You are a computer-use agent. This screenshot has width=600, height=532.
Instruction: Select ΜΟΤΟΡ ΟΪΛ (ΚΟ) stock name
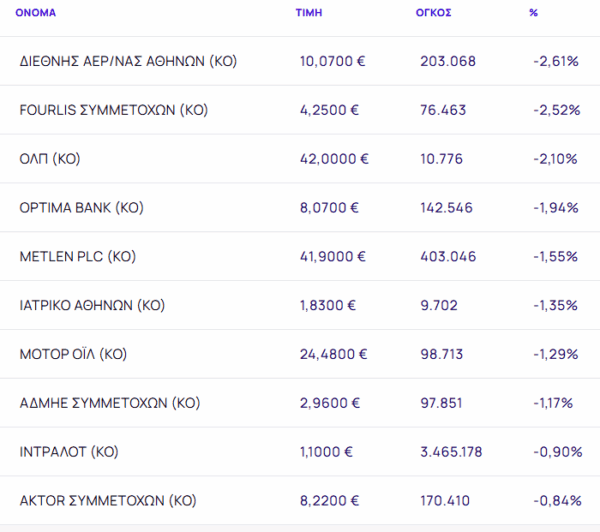point(73,354)
